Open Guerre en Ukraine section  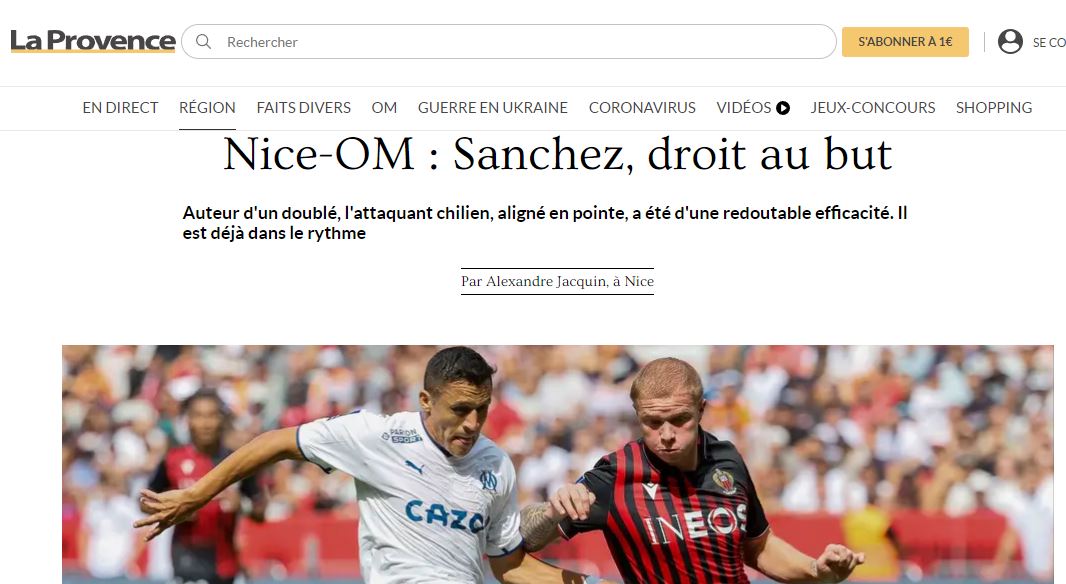click(x=493, y=107)
